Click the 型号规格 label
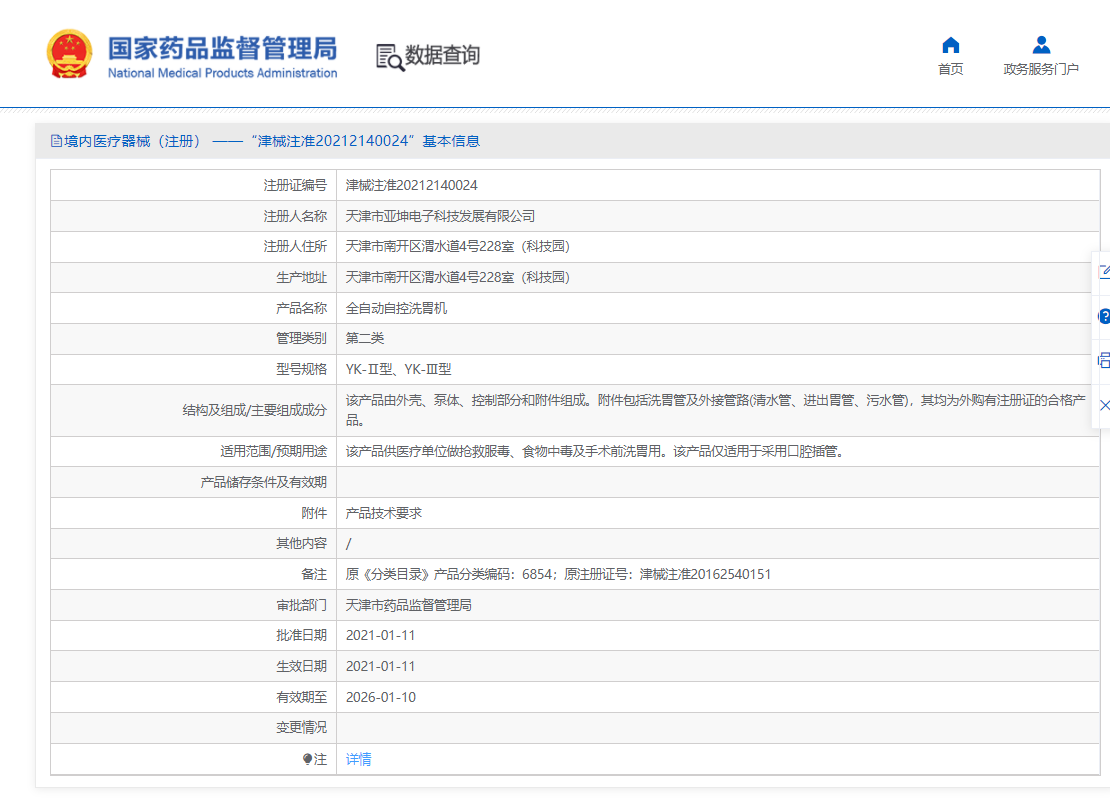The width and height of the screenshot is (1110, 800). coord(302,369)
